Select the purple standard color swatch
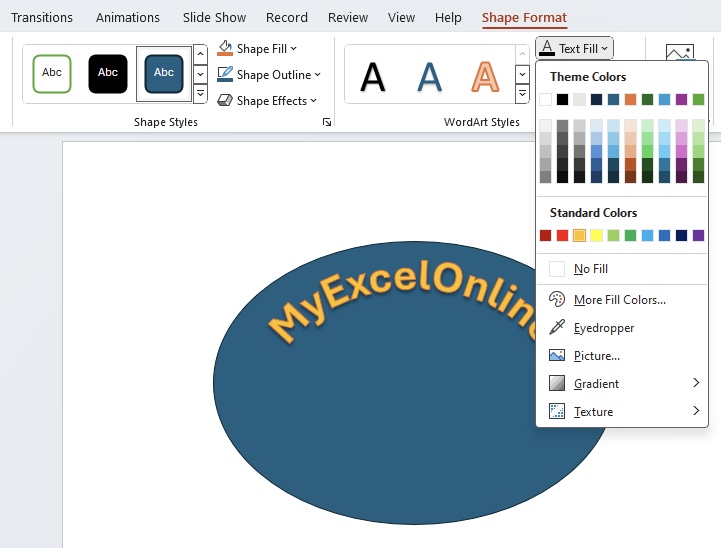Screen dimensions: 721x548 pyautogui.click(x=698, y=235)
